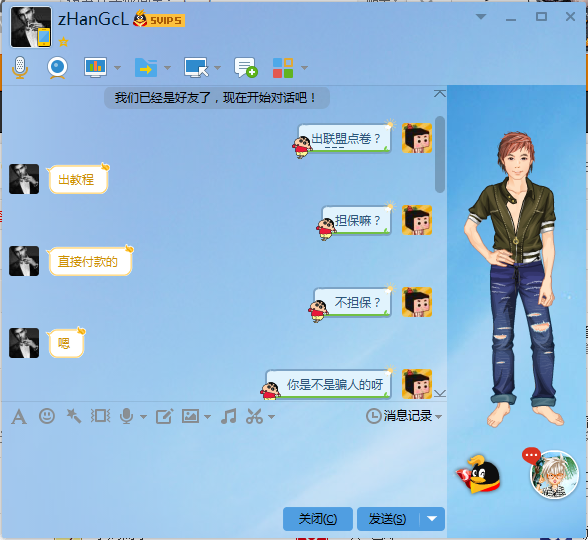Open zHanGcL's profile avatar in header
Image resolution: width=588 pixels, height=540 pixels.
[31, 27]
